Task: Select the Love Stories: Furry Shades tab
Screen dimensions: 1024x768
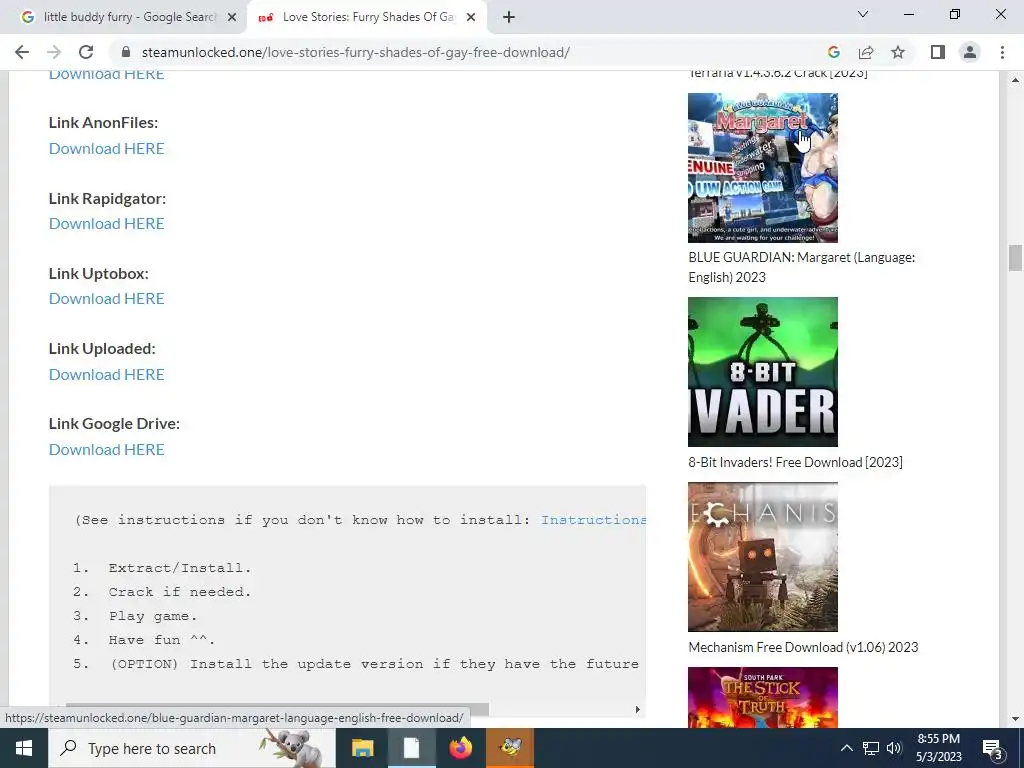Action: [x=368, y=18]
